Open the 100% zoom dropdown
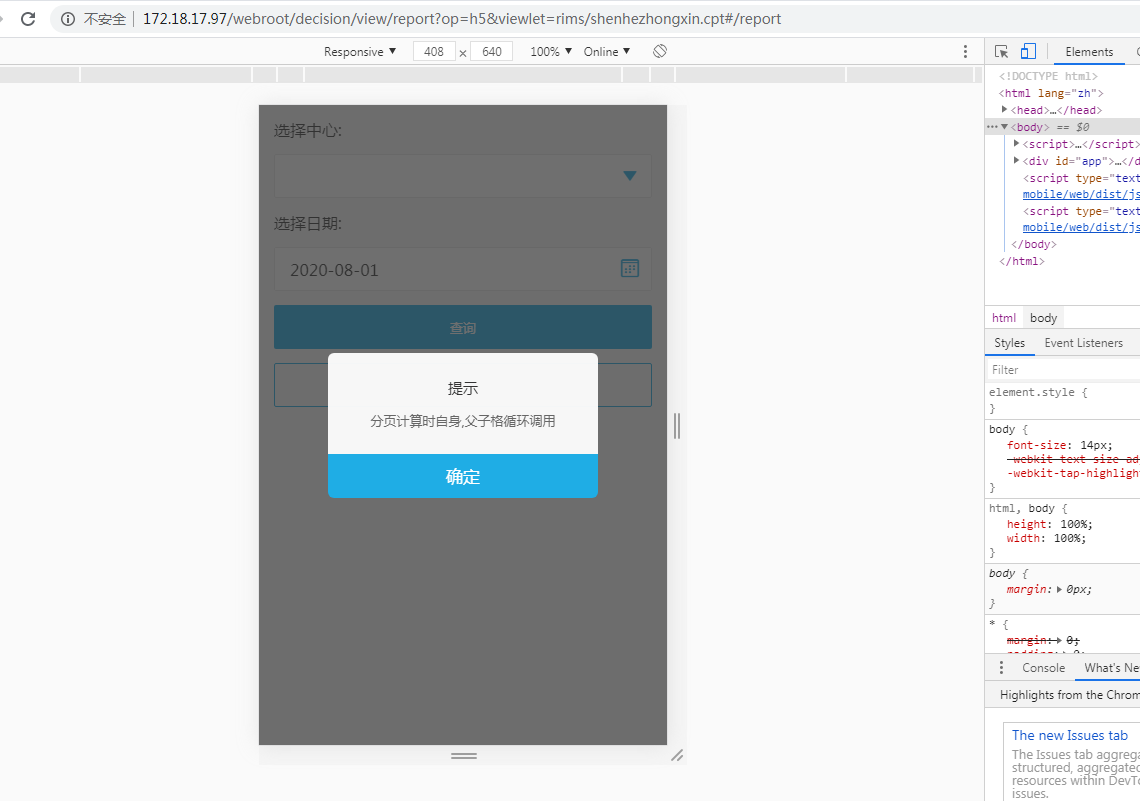Viewport: 1140px width, 801px height. coord(551,52)
